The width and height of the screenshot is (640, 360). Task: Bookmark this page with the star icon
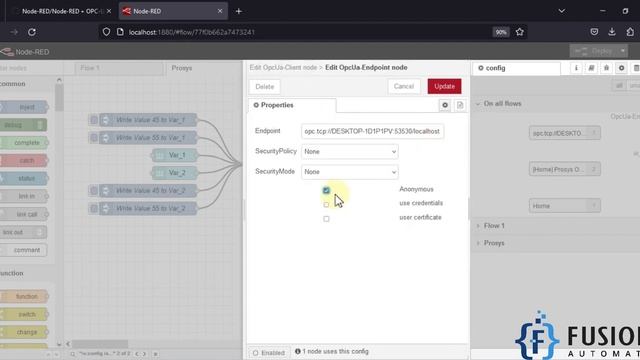coord(520,32)
